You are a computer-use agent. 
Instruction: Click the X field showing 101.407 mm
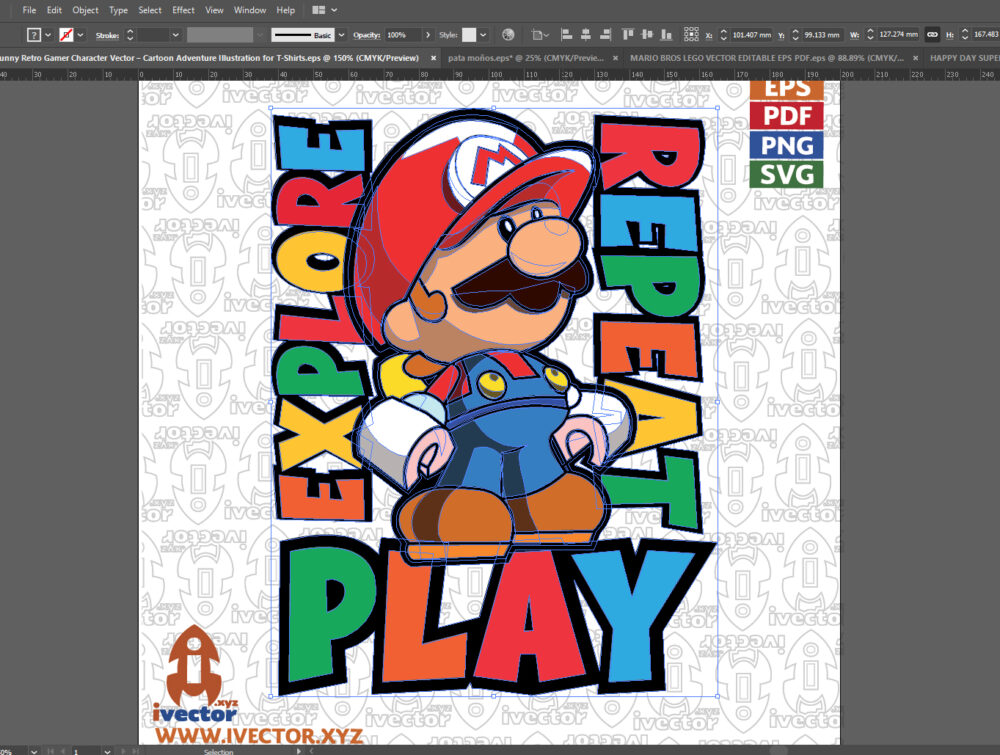752,35
